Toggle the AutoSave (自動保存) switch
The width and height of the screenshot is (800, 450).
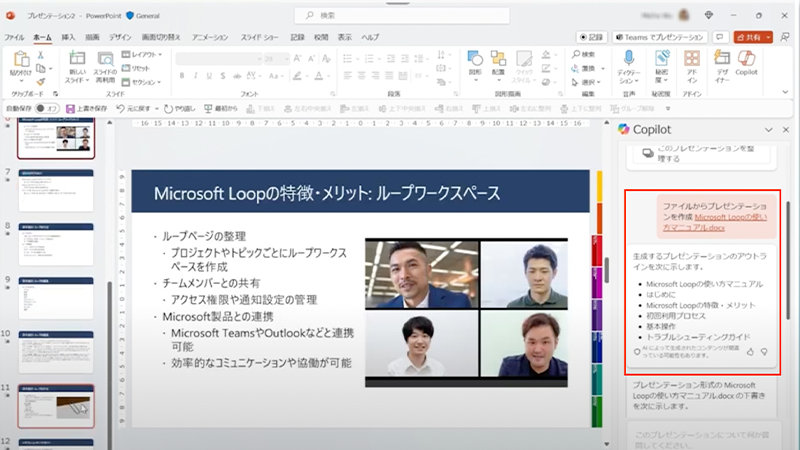point(43,108)
